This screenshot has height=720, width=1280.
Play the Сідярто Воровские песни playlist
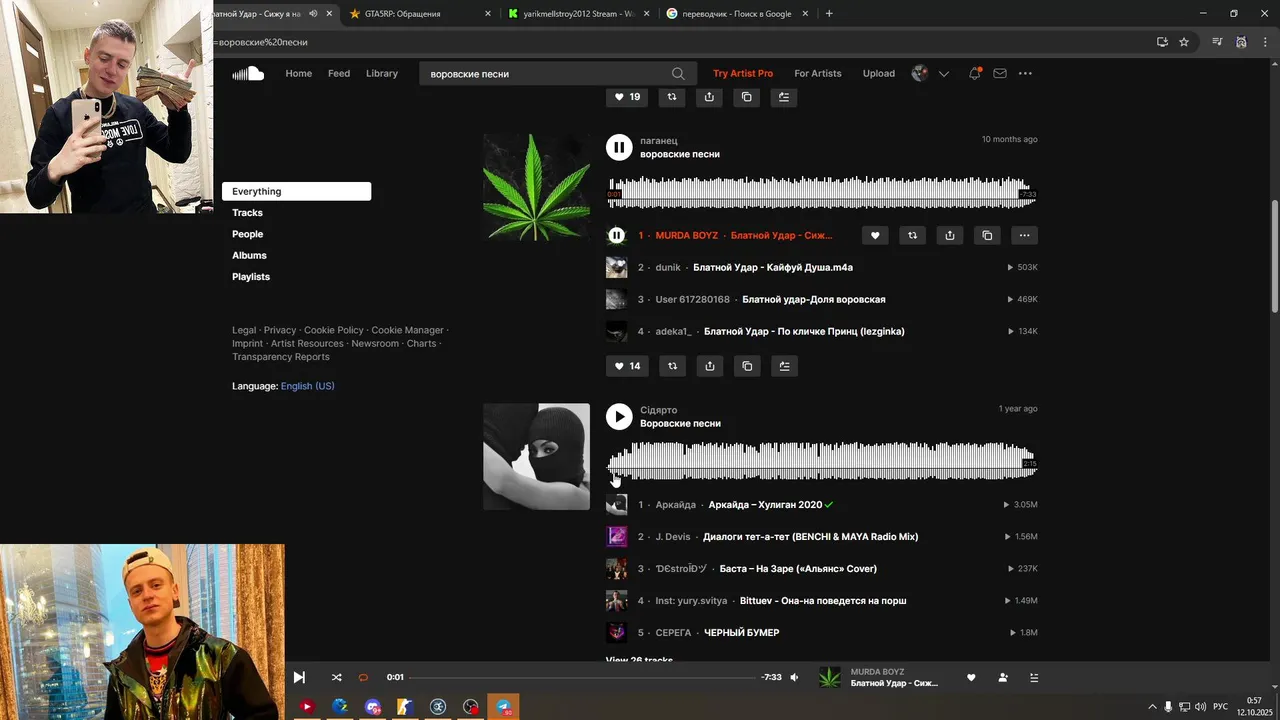tap(619, 417)
